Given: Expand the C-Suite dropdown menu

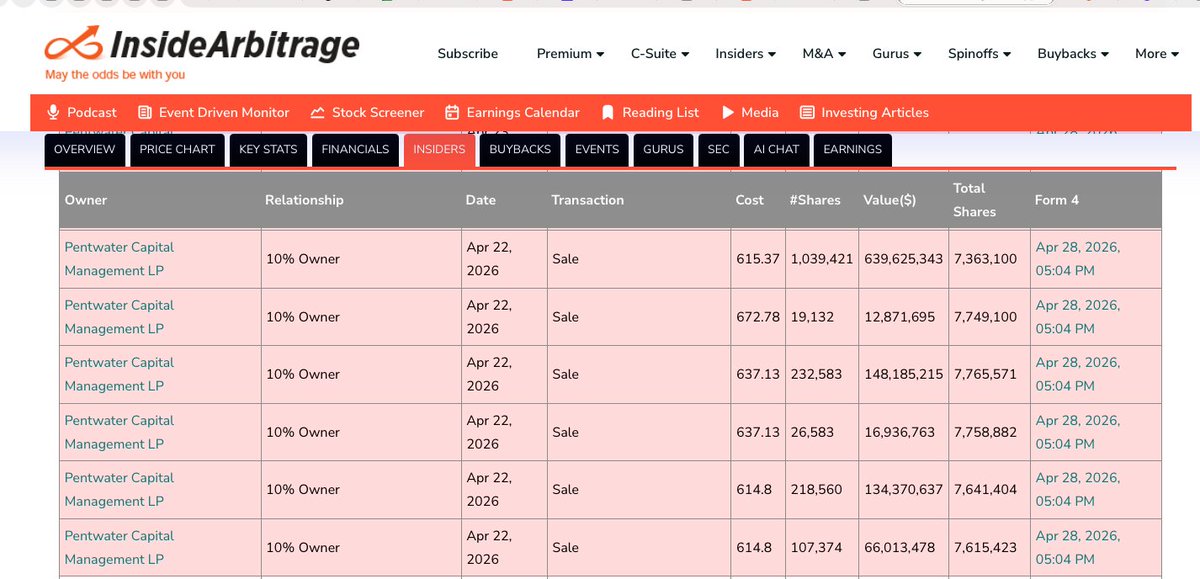Looking at the screenshot, I should point(659,54).
